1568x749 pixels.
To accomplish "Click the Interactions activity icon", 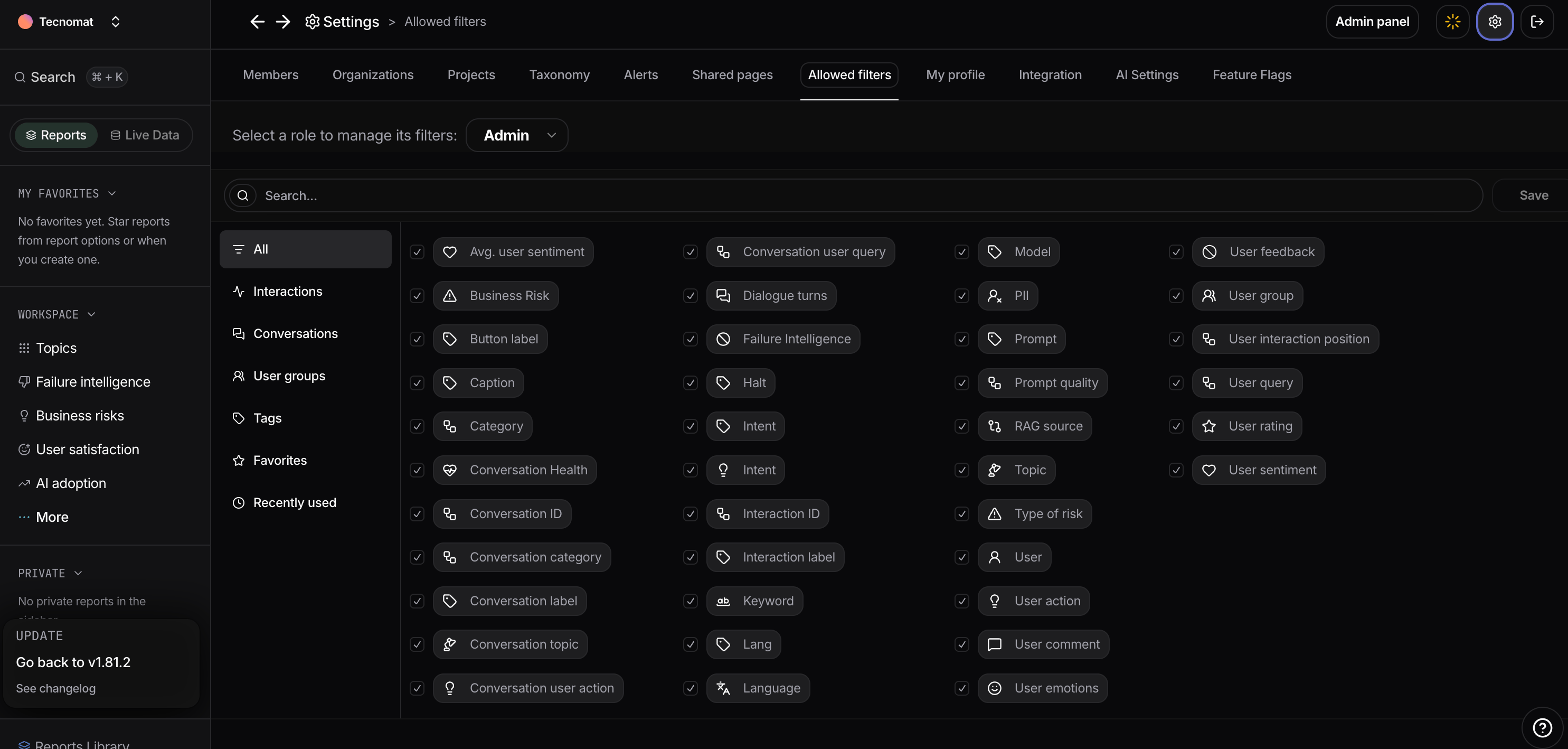I will click(239, 292).
